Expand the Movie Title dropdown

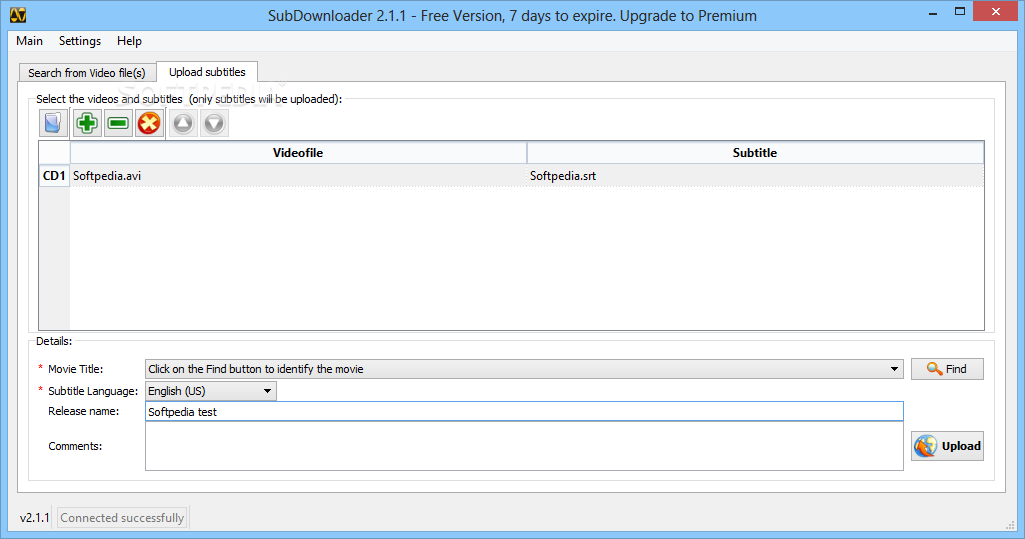pos(894,369)
